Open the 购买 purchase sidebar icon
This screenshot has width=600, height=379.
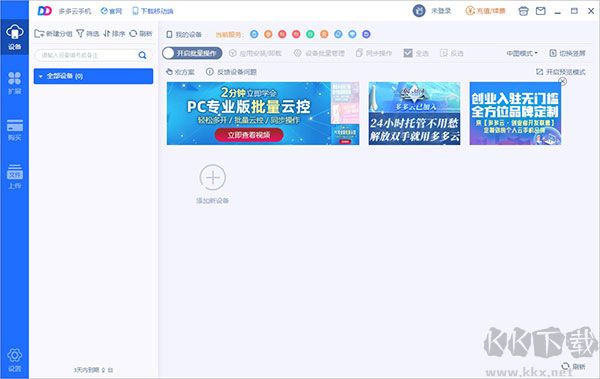click(15, 130)
